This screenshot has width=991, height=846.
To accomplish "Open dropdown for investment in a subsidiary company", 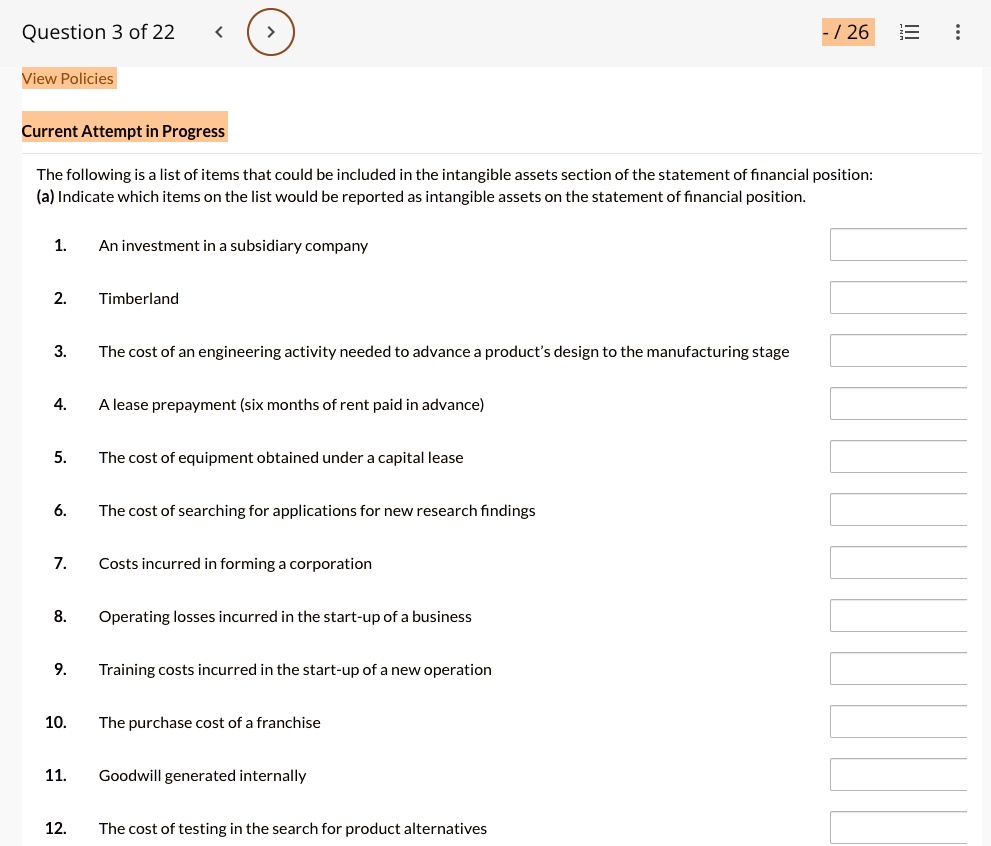I will 898,245.
